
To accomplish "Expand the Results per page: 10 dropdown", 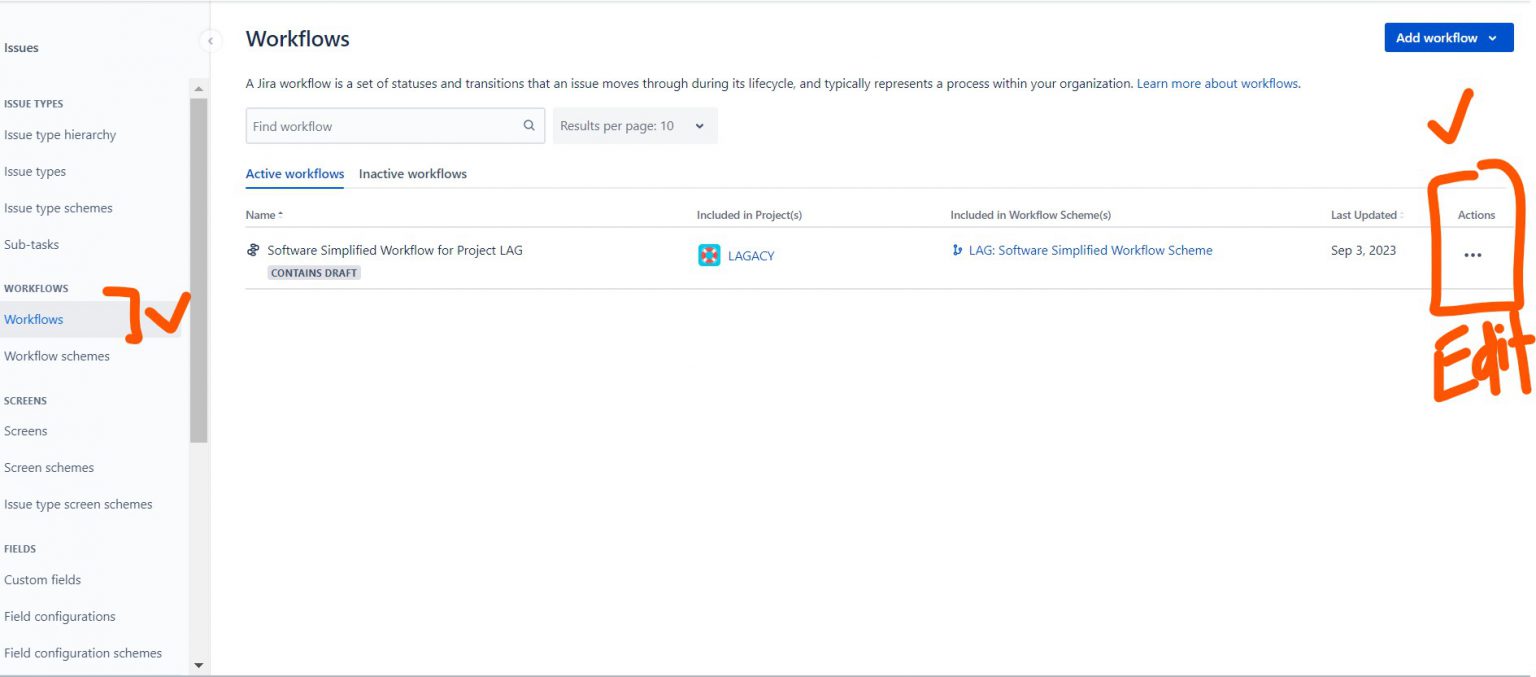I will 635,126.
